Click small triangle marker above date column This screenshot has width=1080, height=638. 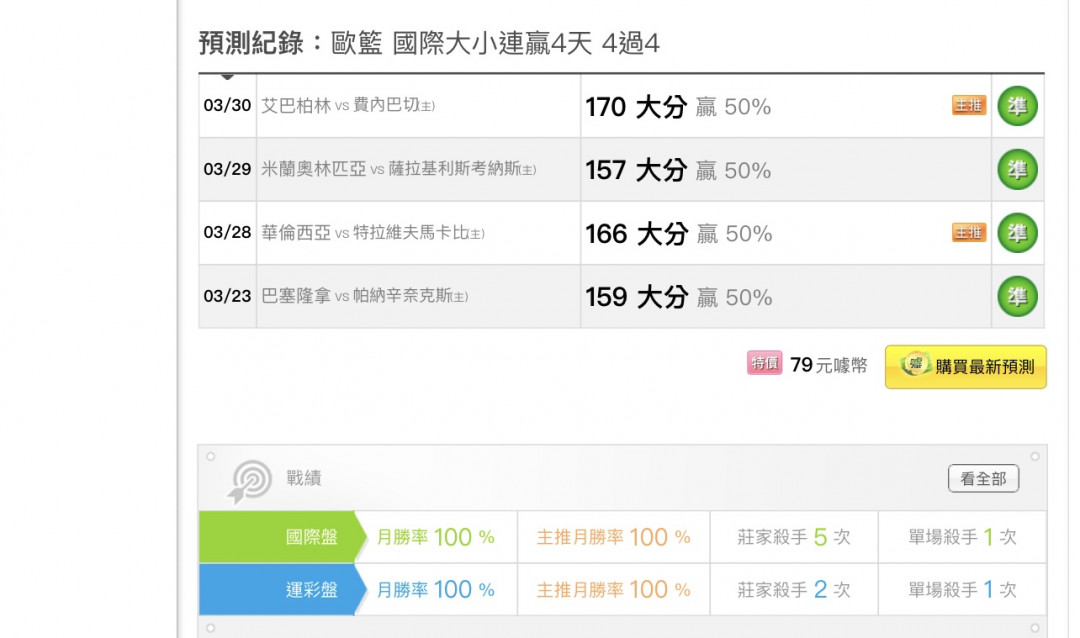[x=227, y=76]
